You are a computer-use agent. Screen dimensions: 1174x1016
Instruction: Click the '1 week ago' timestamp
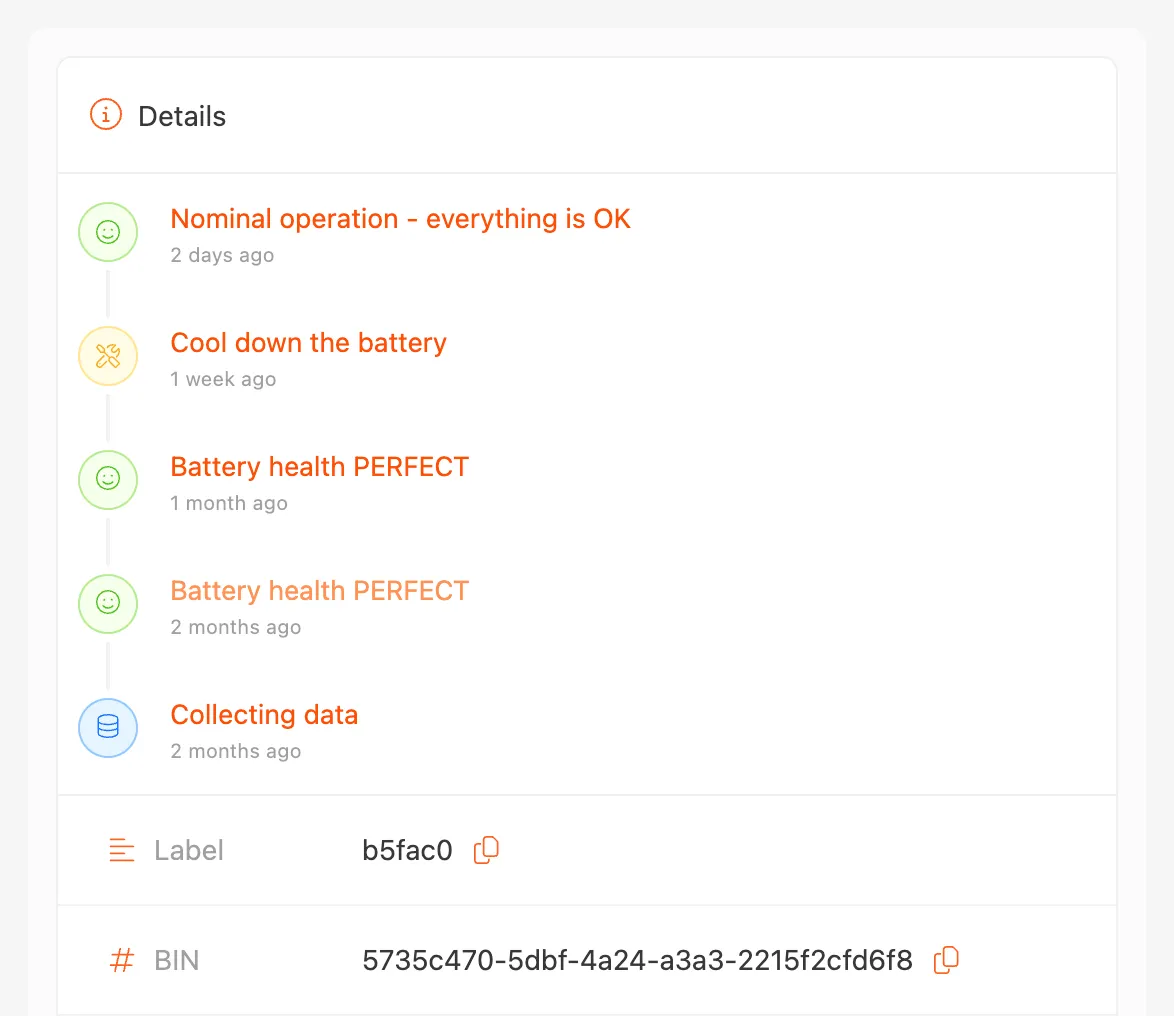pyautogui.click(x=223, y=379)
